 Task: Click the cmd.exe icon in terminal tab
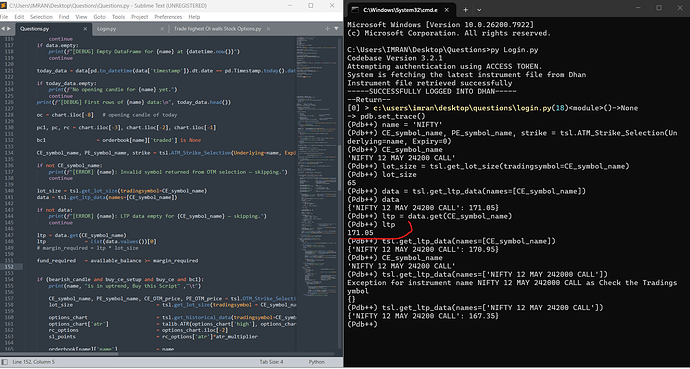pos(354,9)
